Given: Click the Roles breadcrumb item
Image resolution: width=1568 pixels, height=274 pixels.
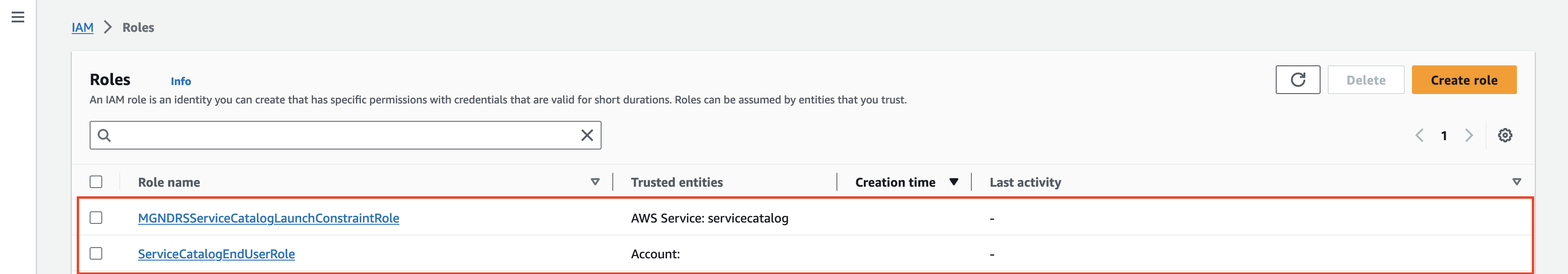Looking at the screenshot, I should click(x=138, y=27).
